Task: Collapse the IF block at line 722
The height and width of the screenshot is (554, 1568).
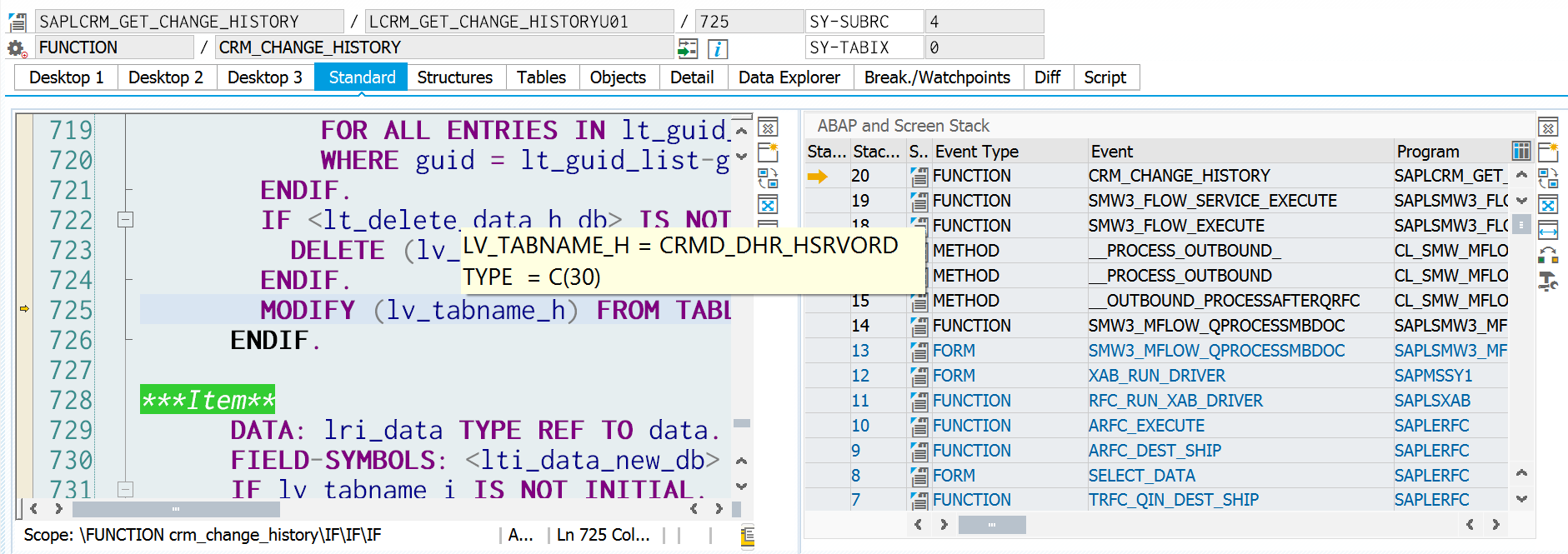Action: pos(125,220)
